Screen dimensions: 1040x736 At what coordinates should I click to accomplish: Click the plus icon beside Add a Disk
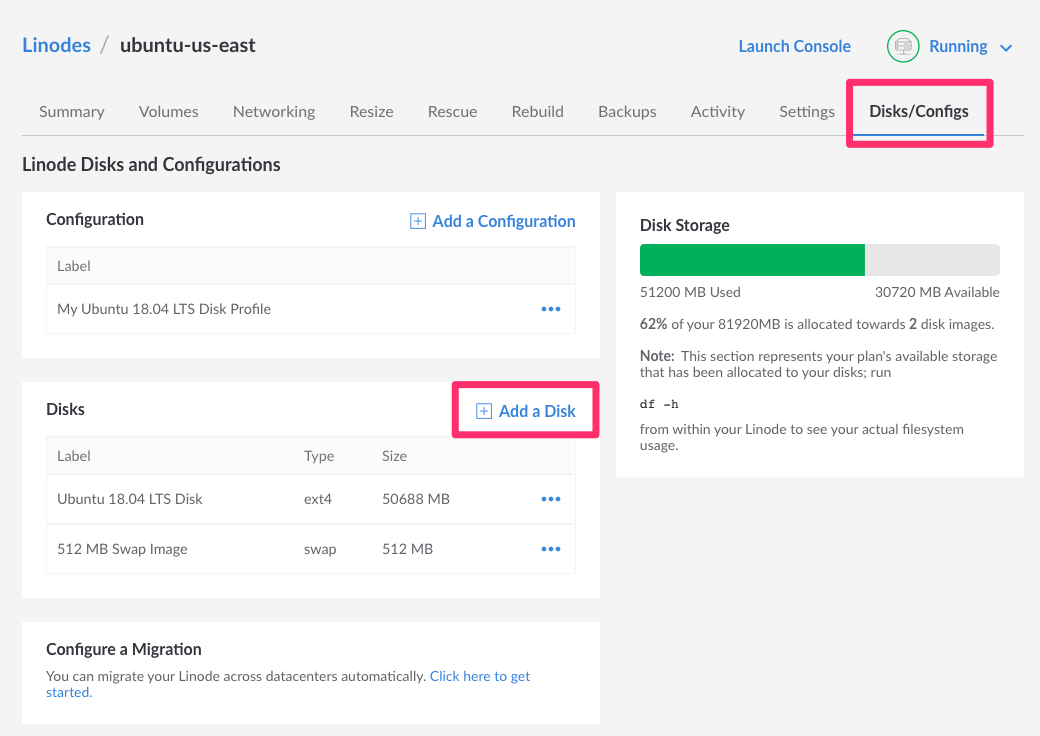[484, 411]
